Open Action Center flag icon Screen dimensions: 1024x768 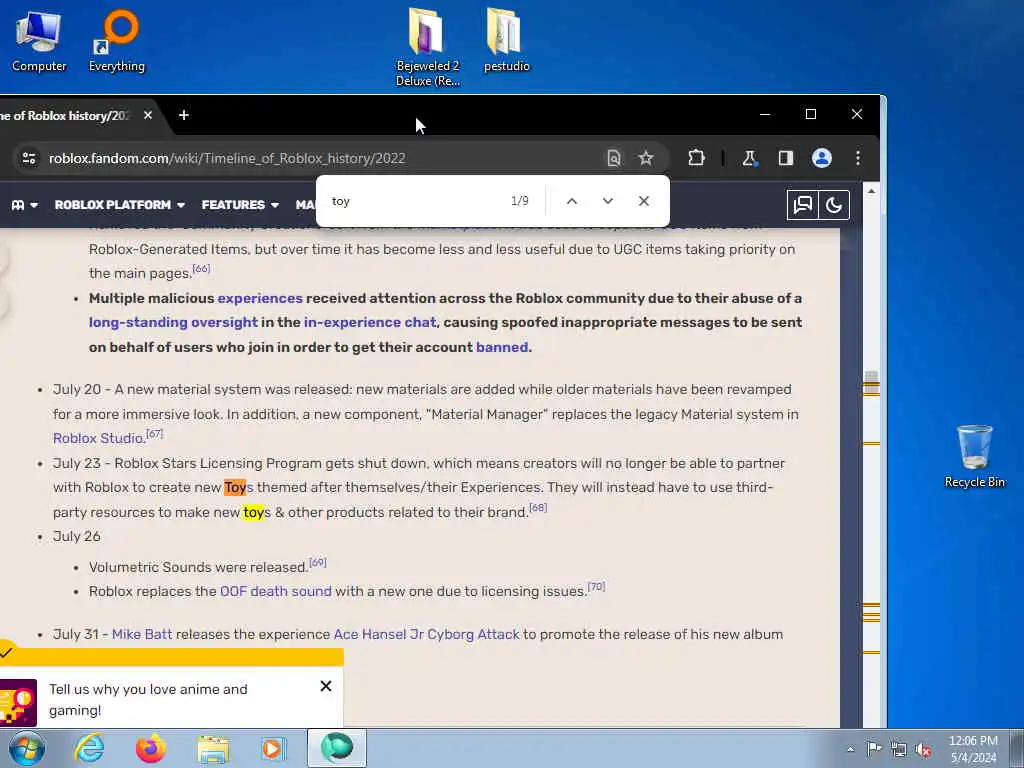point(874,749)
